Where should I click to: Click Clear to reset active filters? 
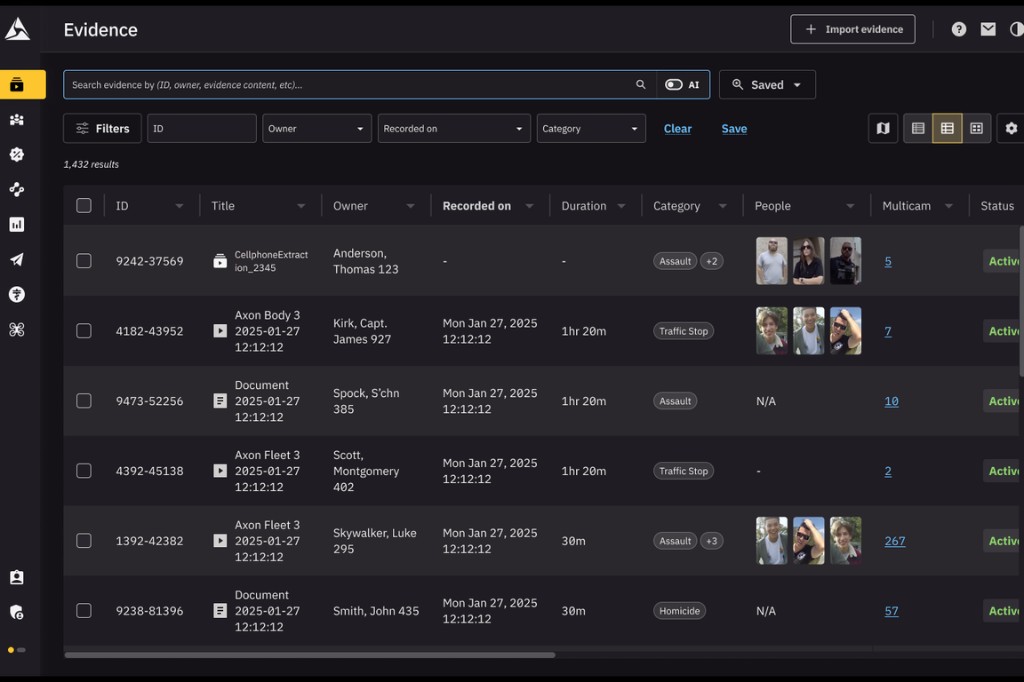pyautogui.click(x=678, y=128)
